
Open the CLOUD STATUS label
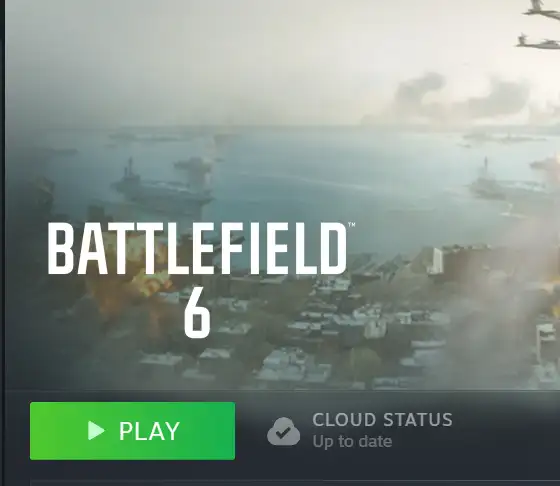[382, 420]
